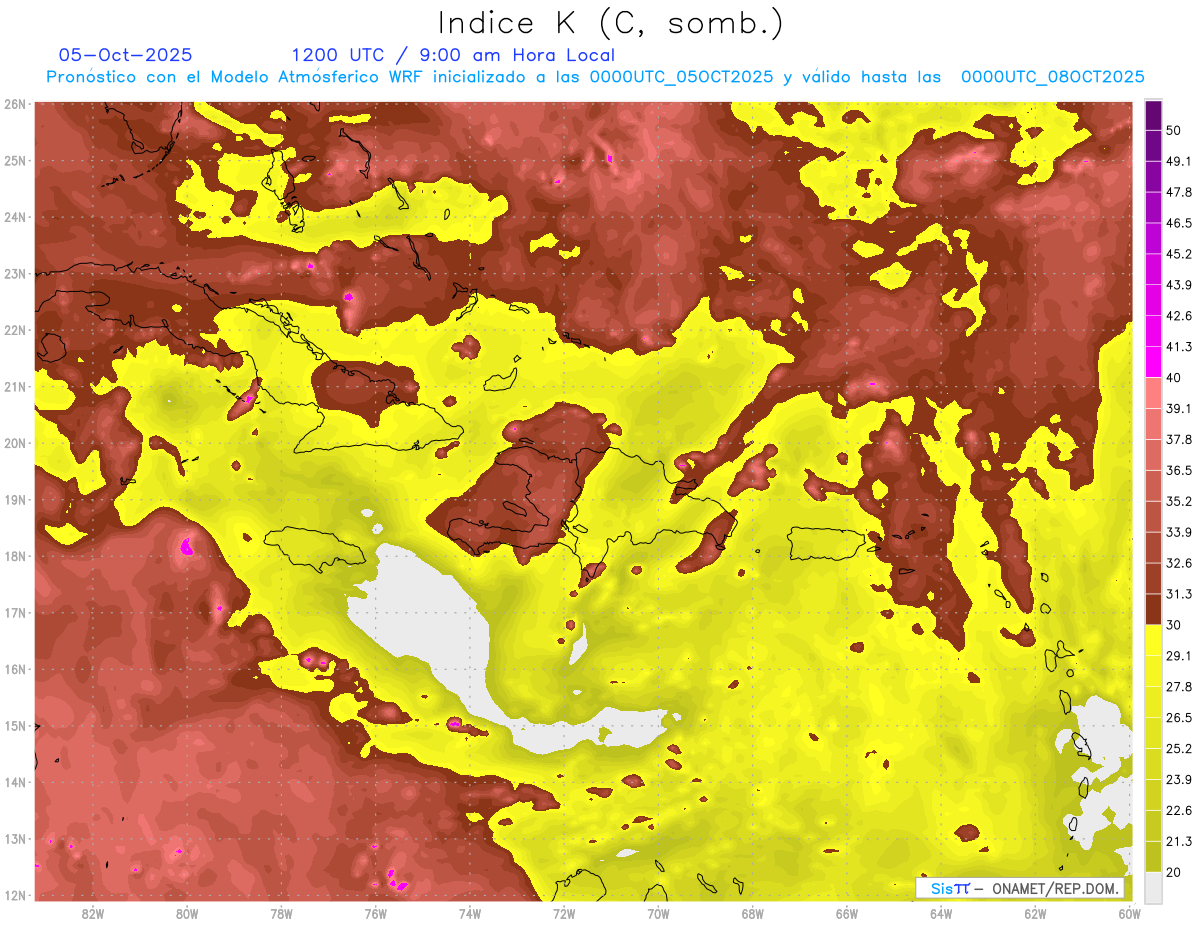The height and width of the screenshot is (927, 1200).
Task: Click the longitude label "60W"
Action: (1129, 914)
